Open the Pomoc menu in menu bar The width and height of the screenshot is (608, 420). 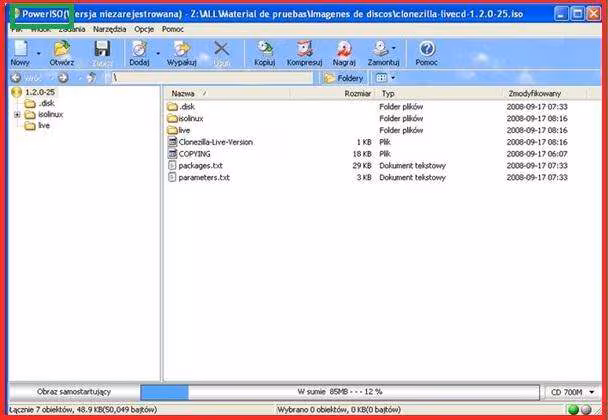pos(173,29)
